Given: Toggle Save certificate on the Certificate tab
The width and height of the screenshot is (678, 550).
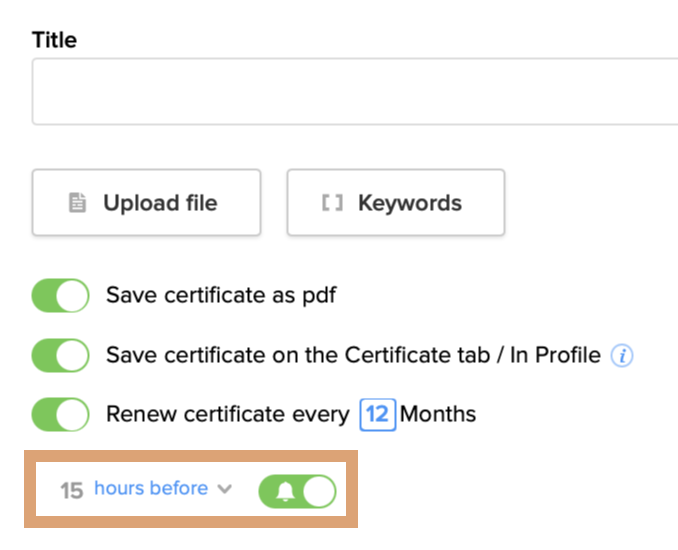Looking at the screenshot, I should point(60,355).
